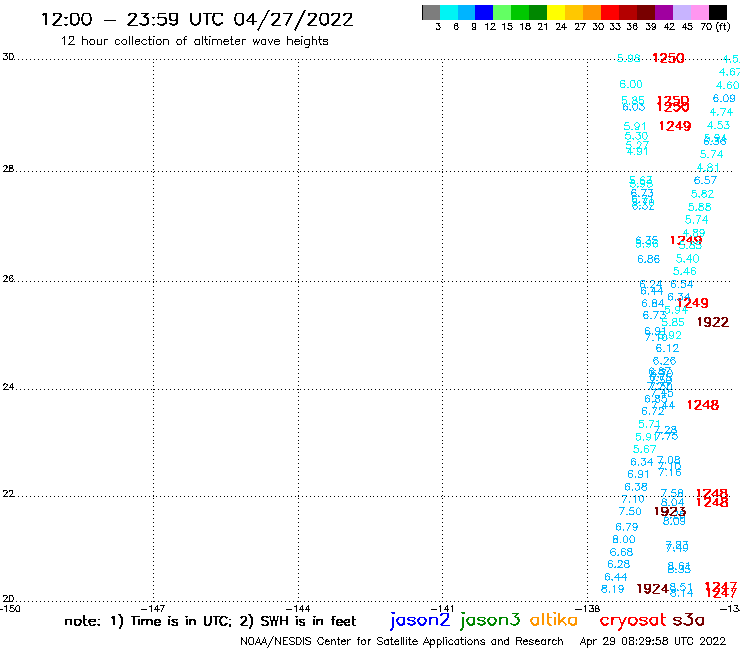740x650 pixels.
Task: Click the pink 70 ft legend swatch
Action: (699, 12)
